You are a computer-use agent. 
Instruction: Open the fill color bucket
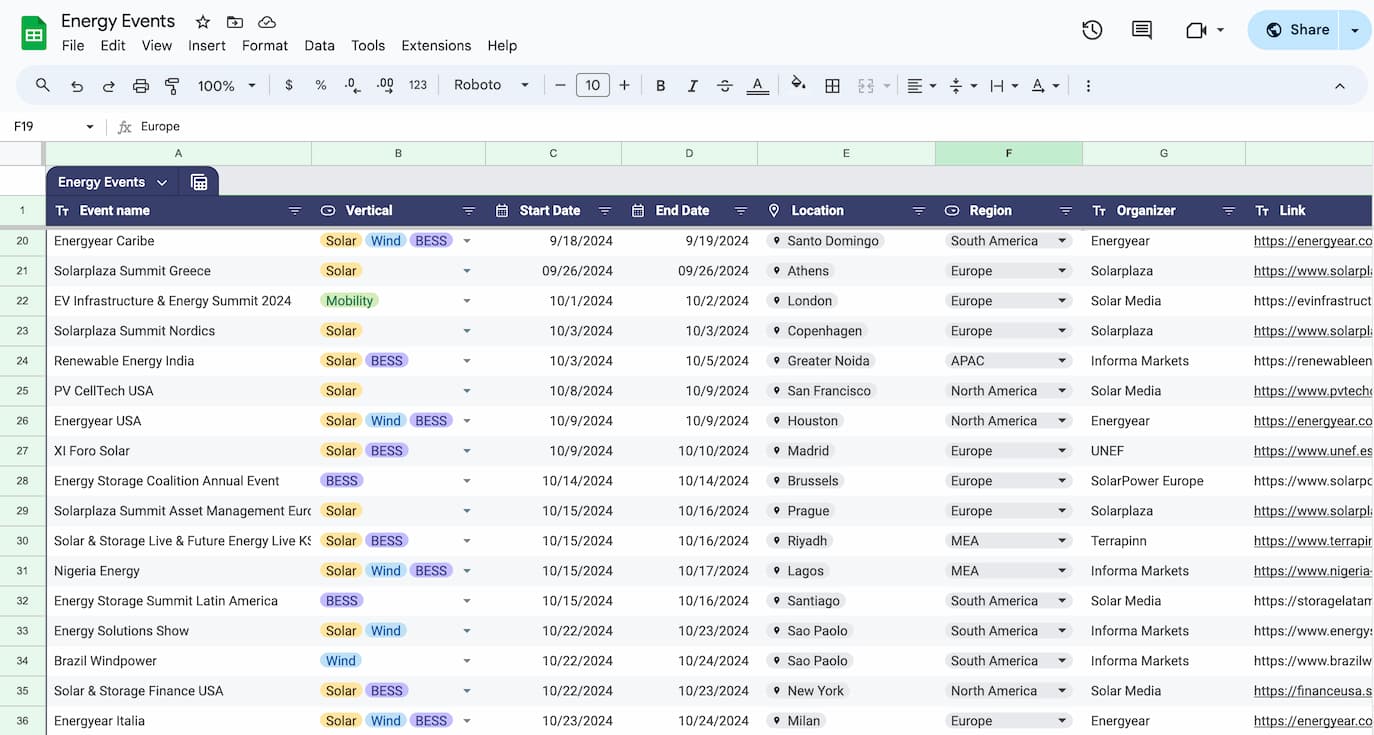pos(798,84)
